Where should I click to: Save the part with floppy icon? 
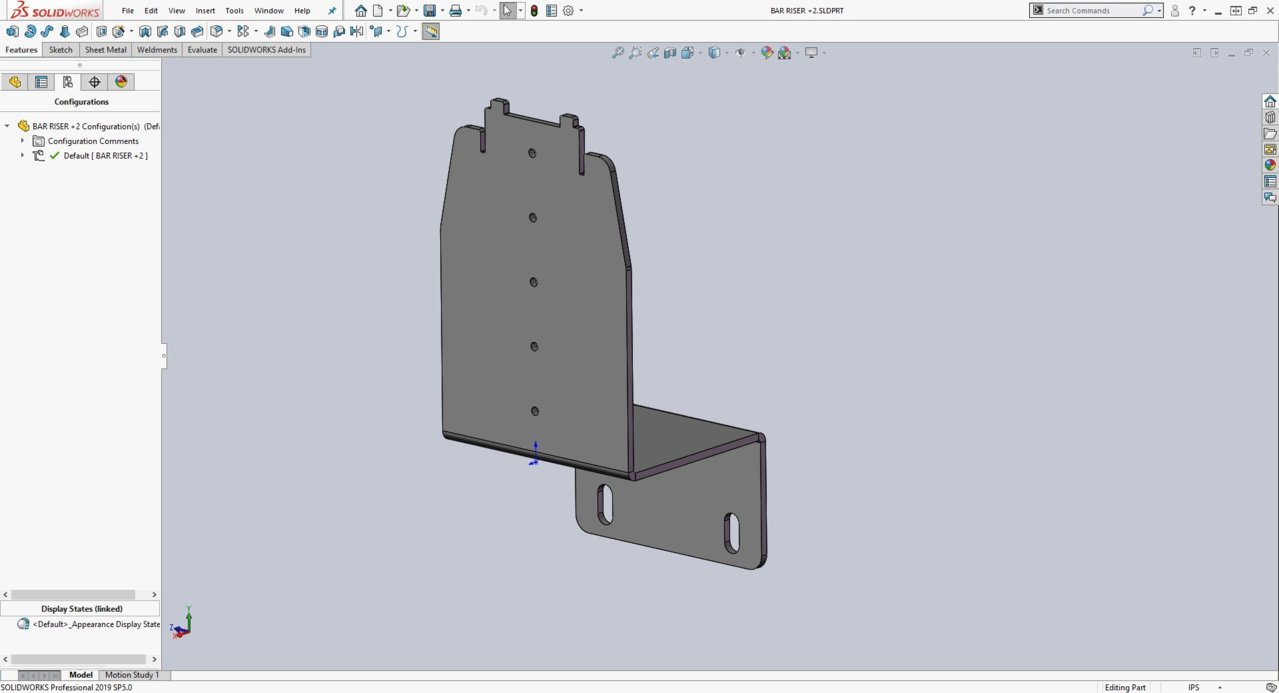click(x=429, y=11)
